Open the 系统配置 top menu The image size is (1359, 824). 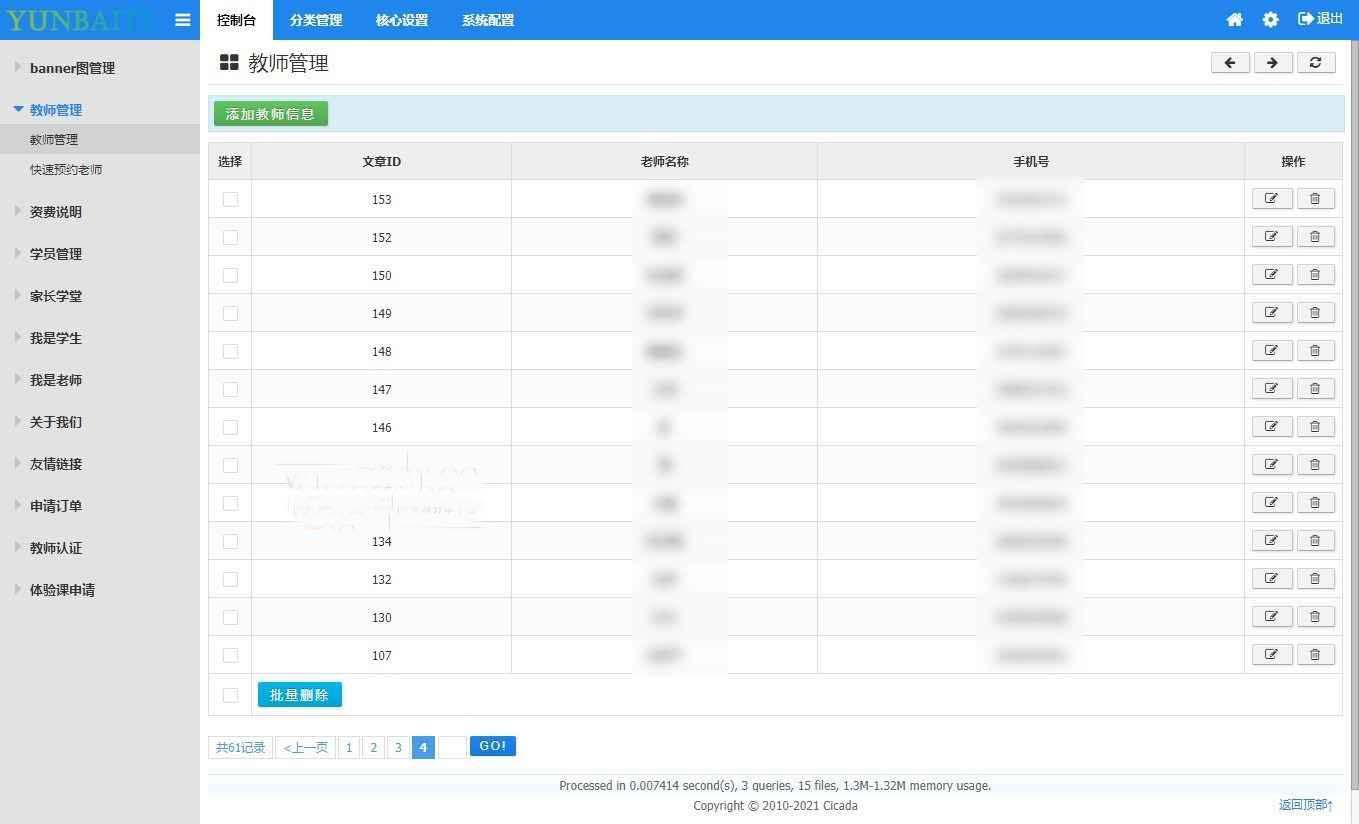[488, 20]
